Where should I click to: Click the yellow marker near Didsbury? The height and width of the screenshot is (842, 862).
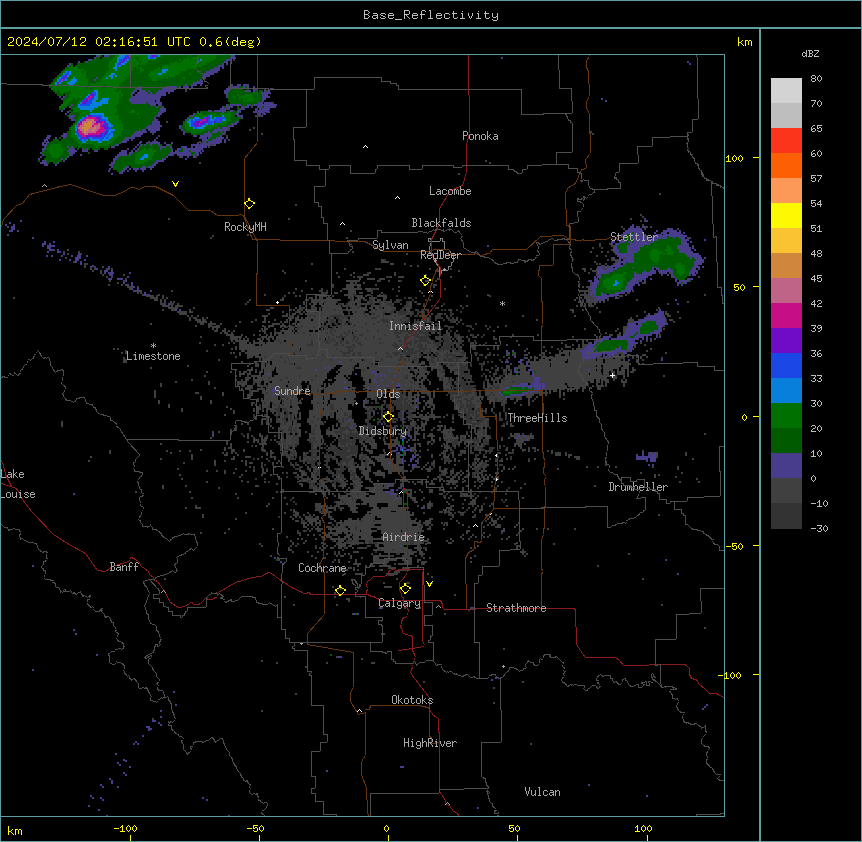388,417
